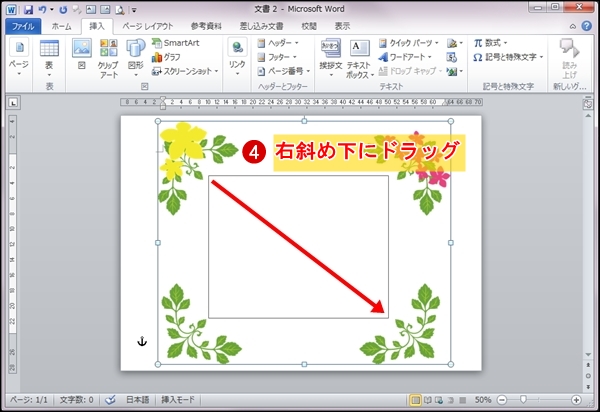600x412 pixels.
Task: Open the Word Help question mark icon
Action: click(x=586, y=26)
